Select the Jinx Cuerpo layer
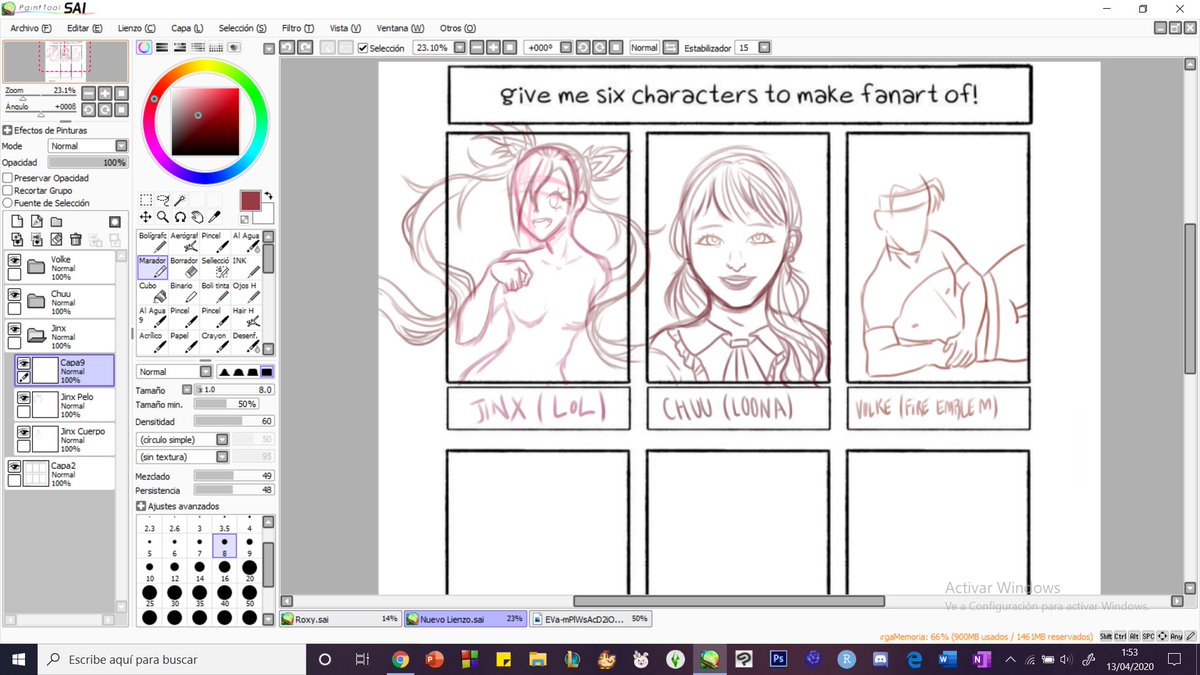The width and height of the screenshot is (1200, 675). coord(65,438)
